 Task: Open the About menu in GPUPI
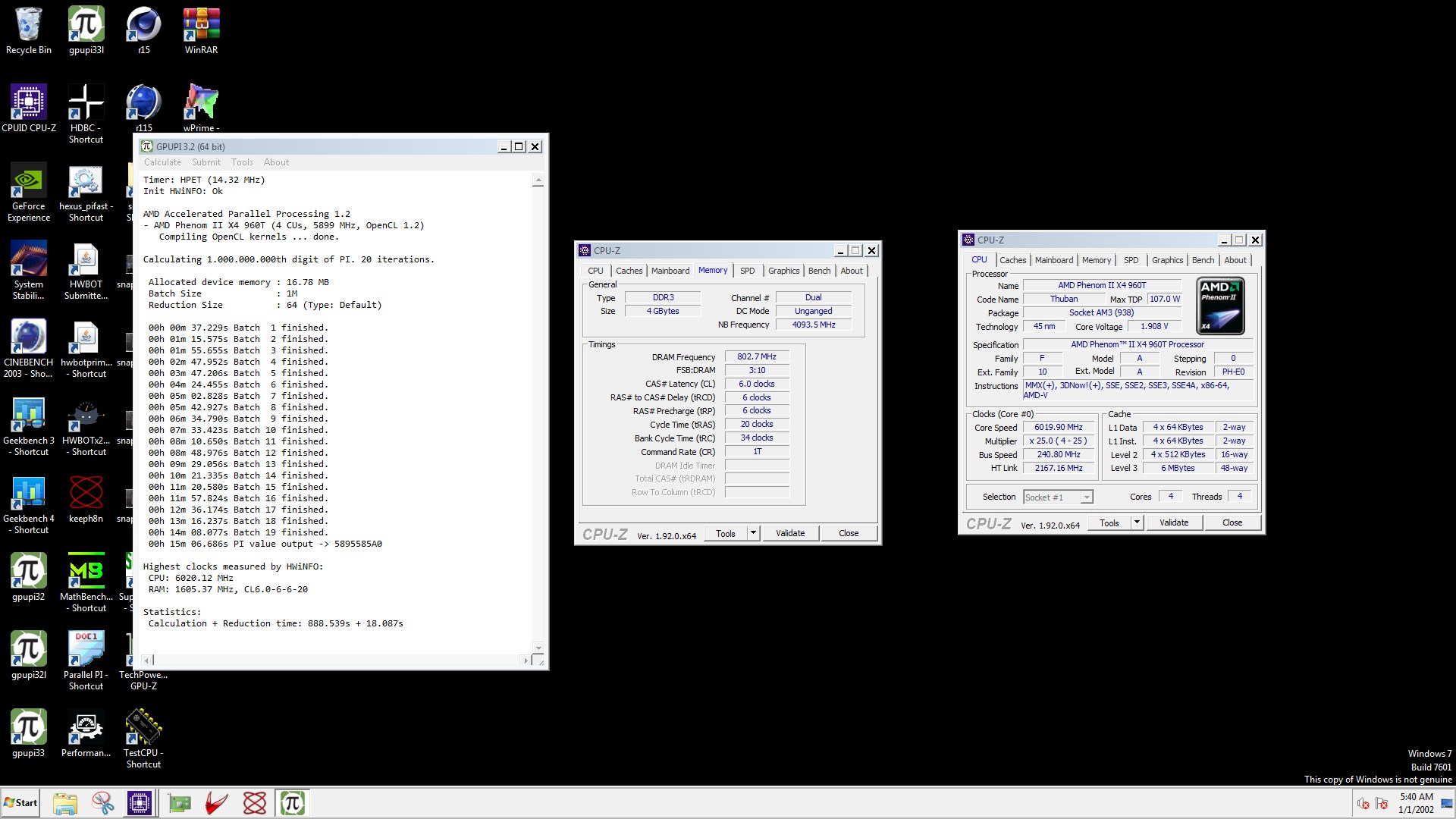coord(276,162)
